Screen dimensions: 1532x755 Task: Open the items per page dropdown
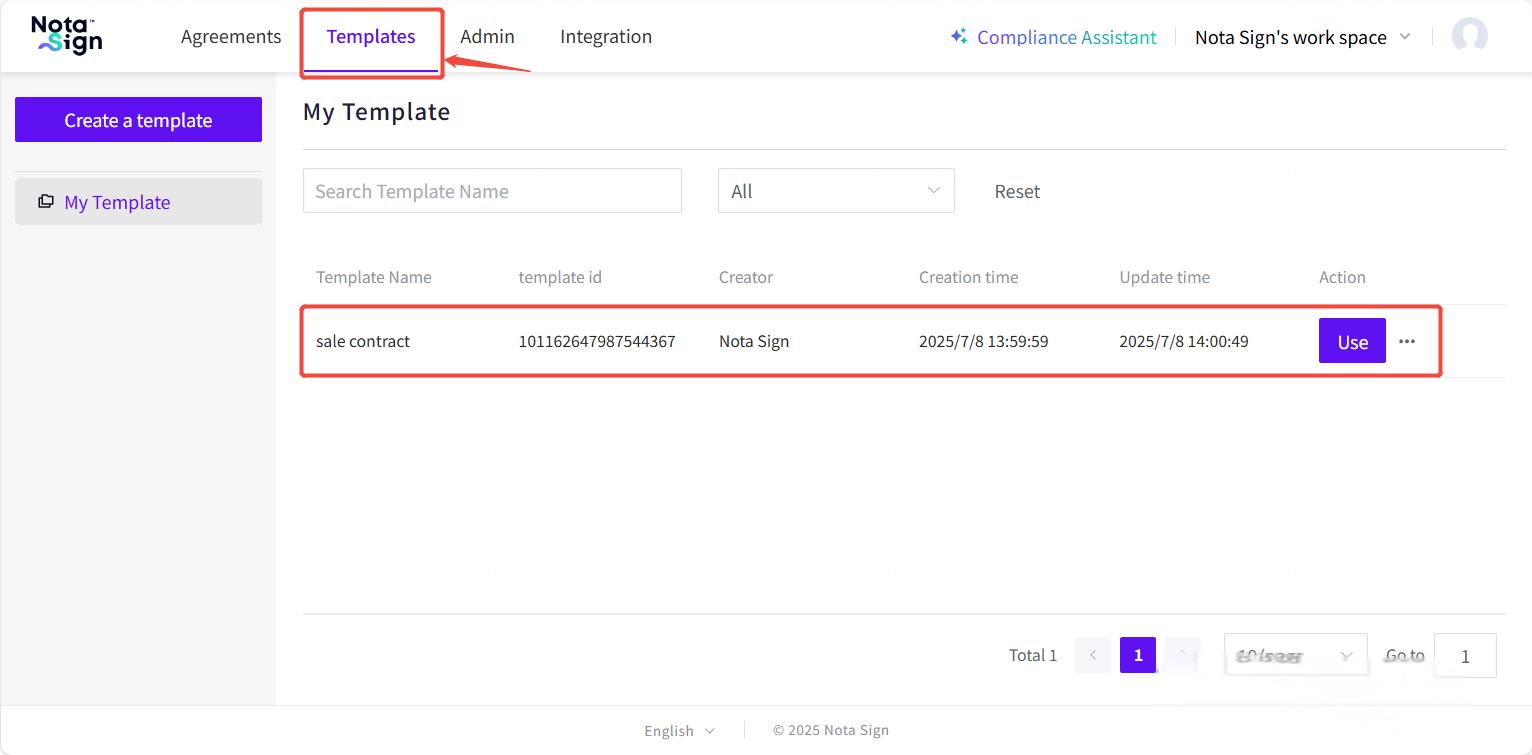[x=1295, y=656]
